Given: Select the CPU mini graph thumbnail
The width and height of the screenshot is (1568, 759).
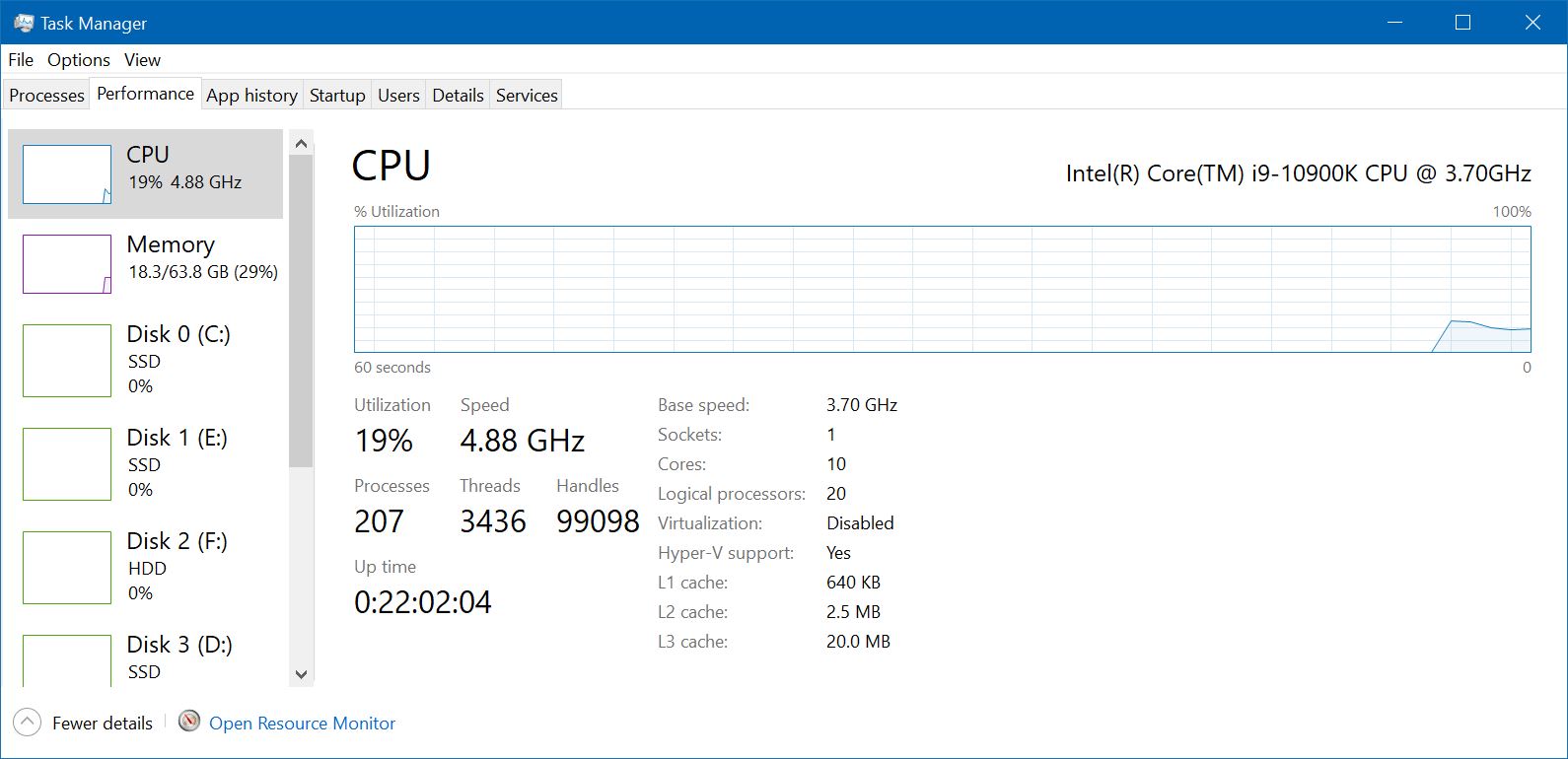Looking at the screenshot, I should tap(67, 174).
